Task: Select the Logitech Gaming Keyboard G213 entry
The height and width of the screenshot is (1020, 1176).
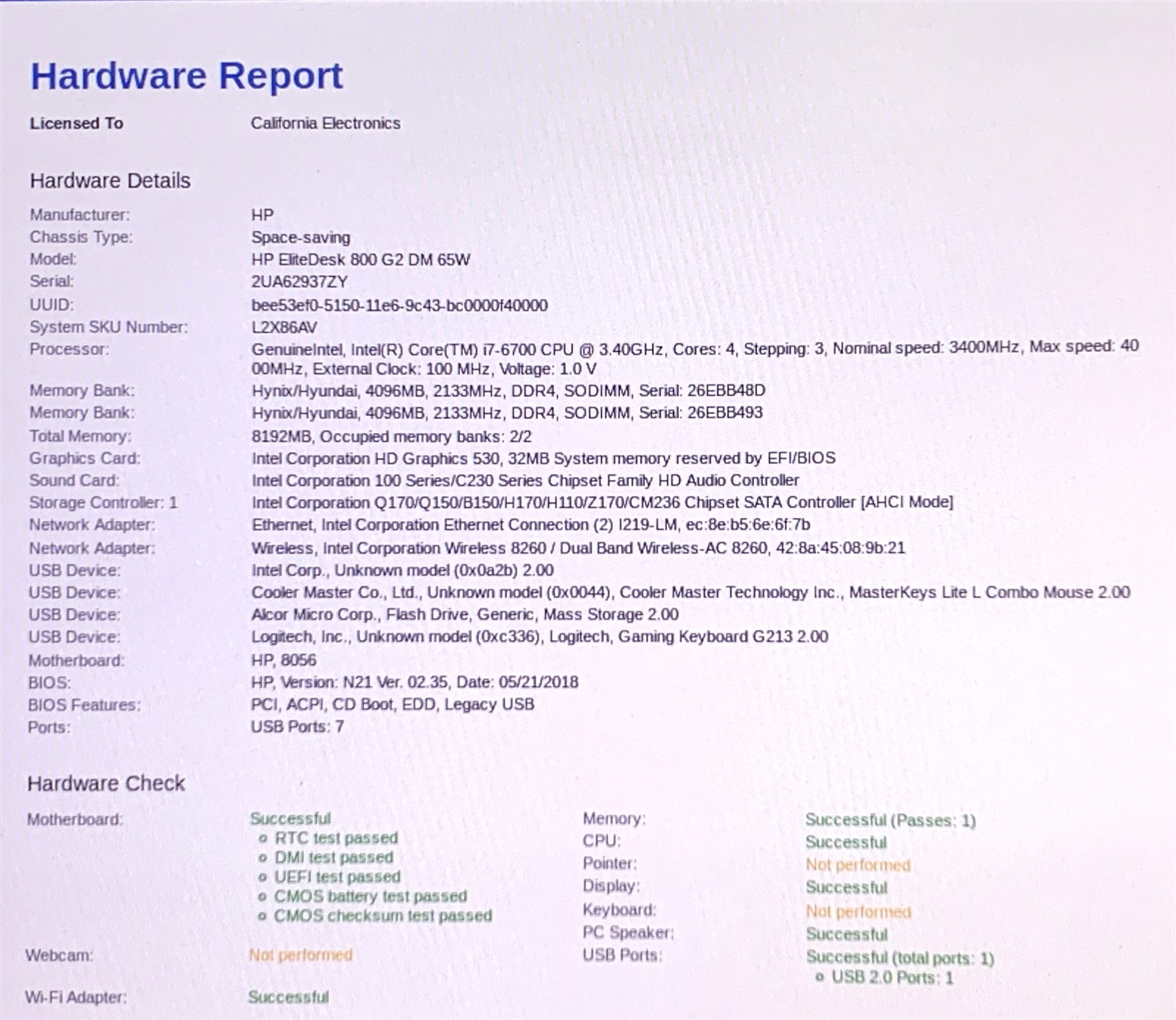Action: 540,636
